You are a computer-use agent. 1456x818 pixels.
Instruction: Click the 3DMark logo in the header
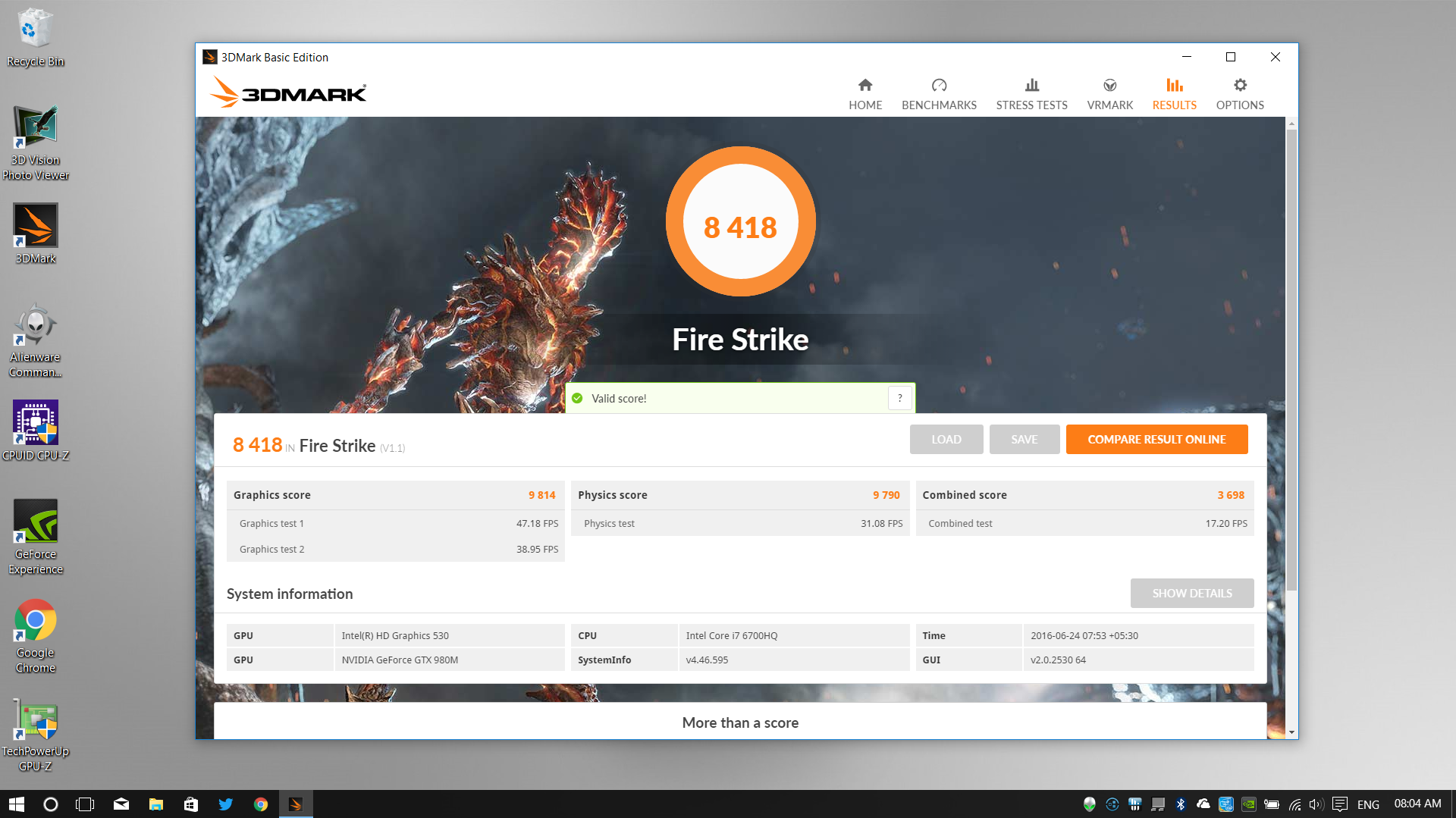288,92
